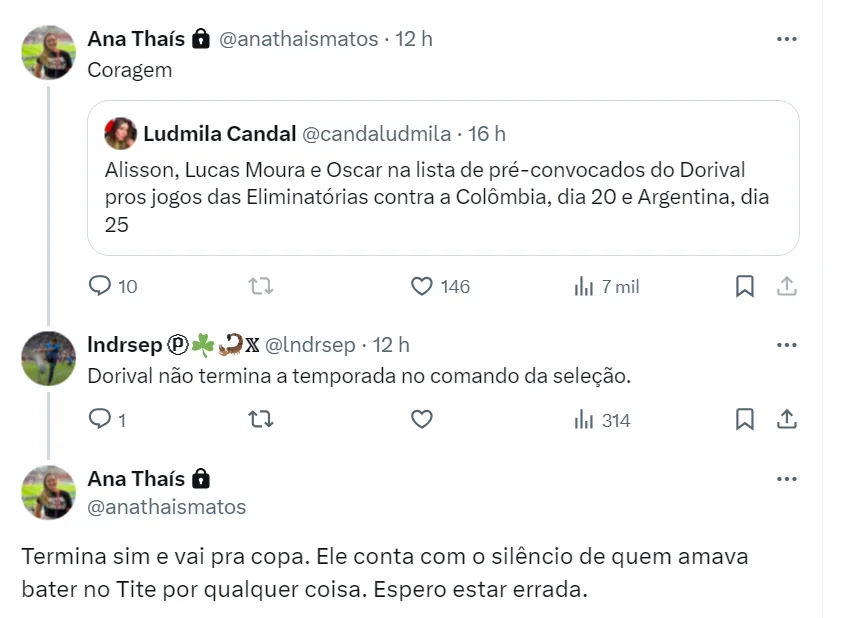View analytics showing 314 views

coord(585,420)
